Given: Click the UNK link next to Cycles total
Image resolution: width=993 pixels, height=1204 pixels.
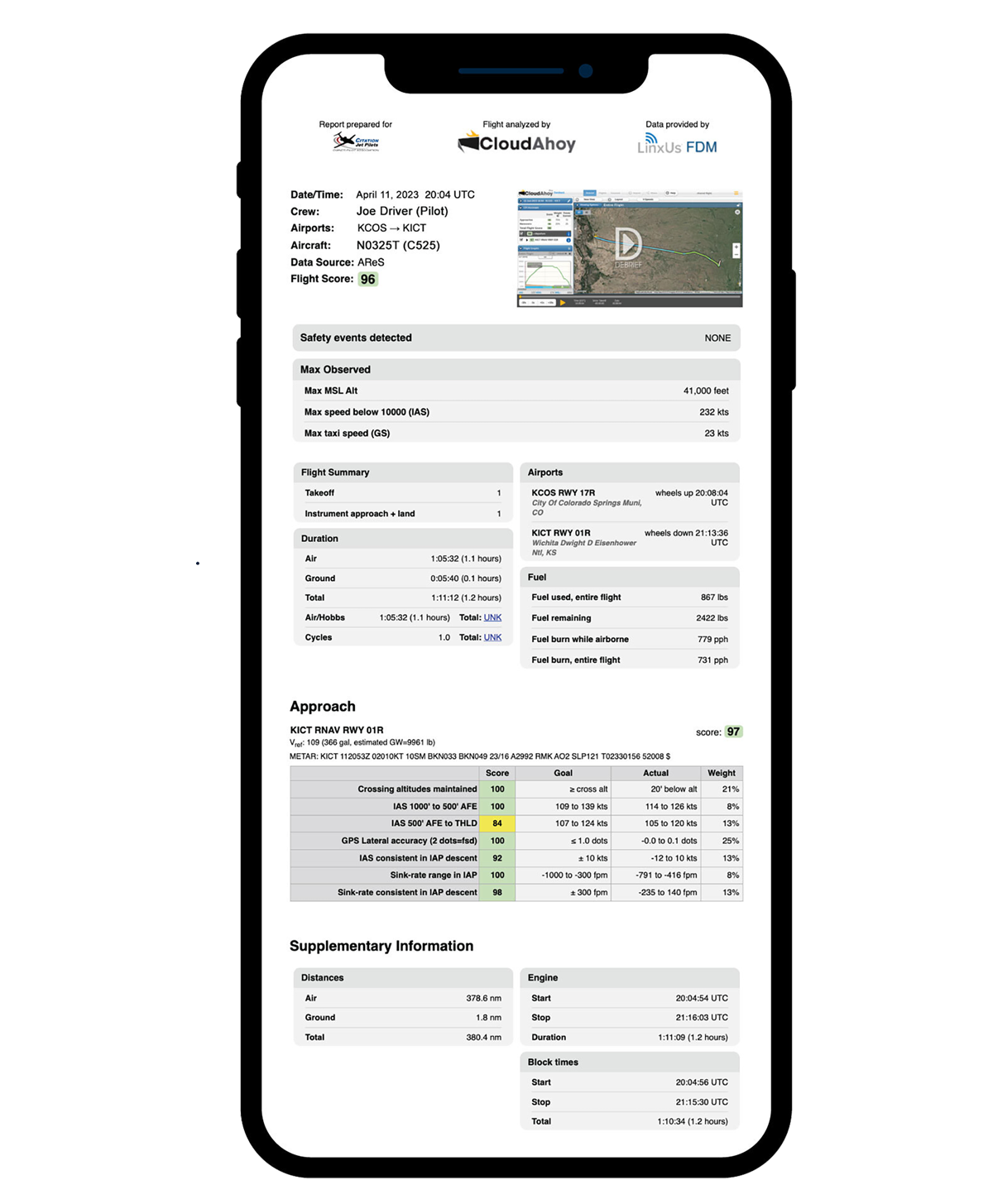Looking at the screenshot, I should [x=492, y=637].
